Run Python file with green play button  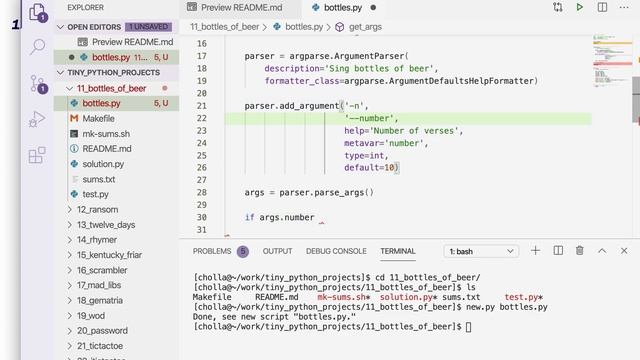pos(580,7)
